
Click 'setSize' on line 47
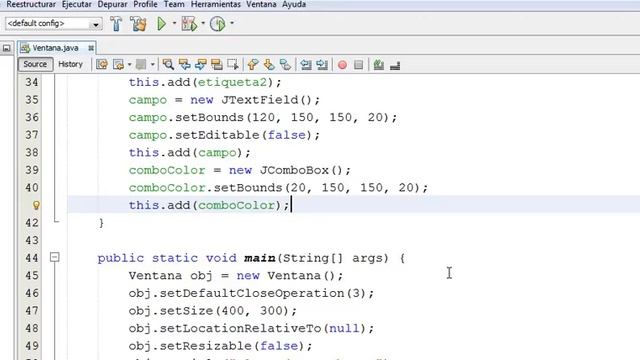pyautogui.click(x=187, y=311)
